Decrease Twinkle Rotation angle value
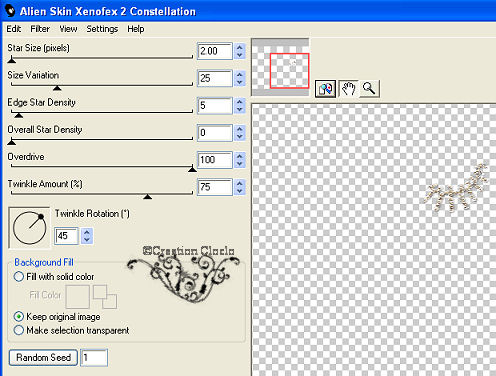The image size is (496, 376). [x=87, y=240]
